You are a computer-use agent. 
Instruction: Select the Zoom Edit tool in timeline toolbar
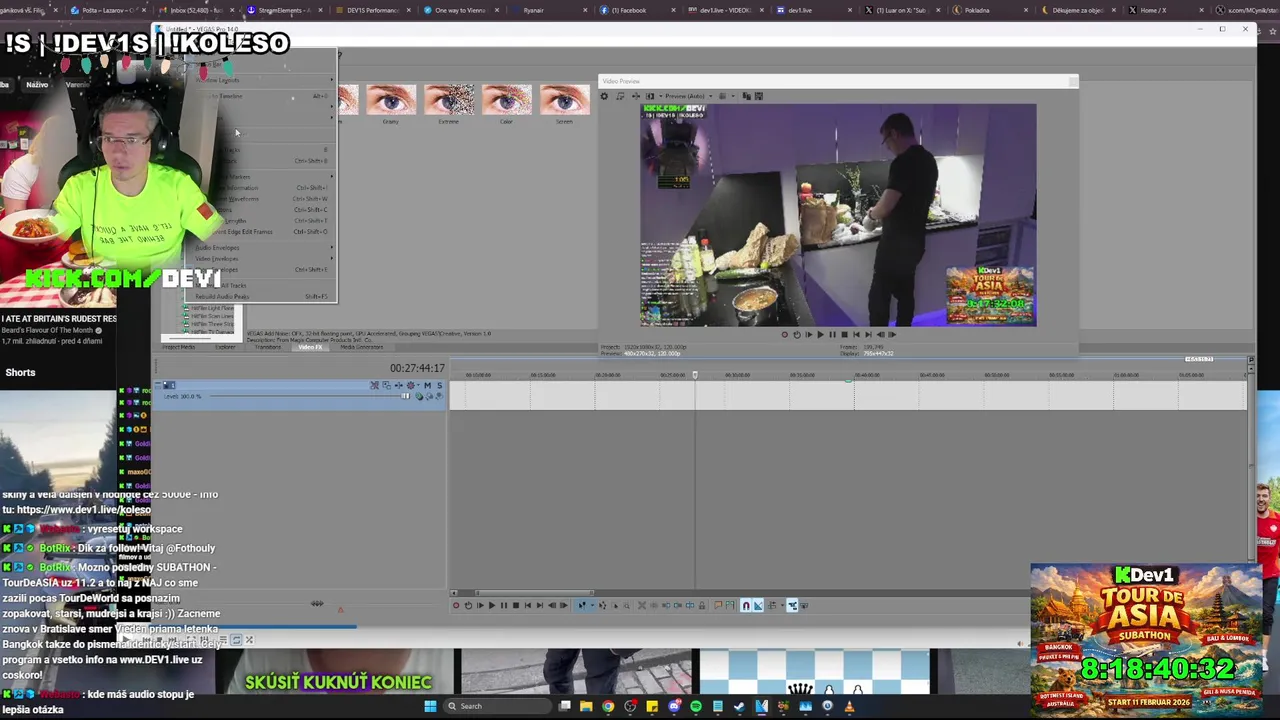click(x=627, y=605)
